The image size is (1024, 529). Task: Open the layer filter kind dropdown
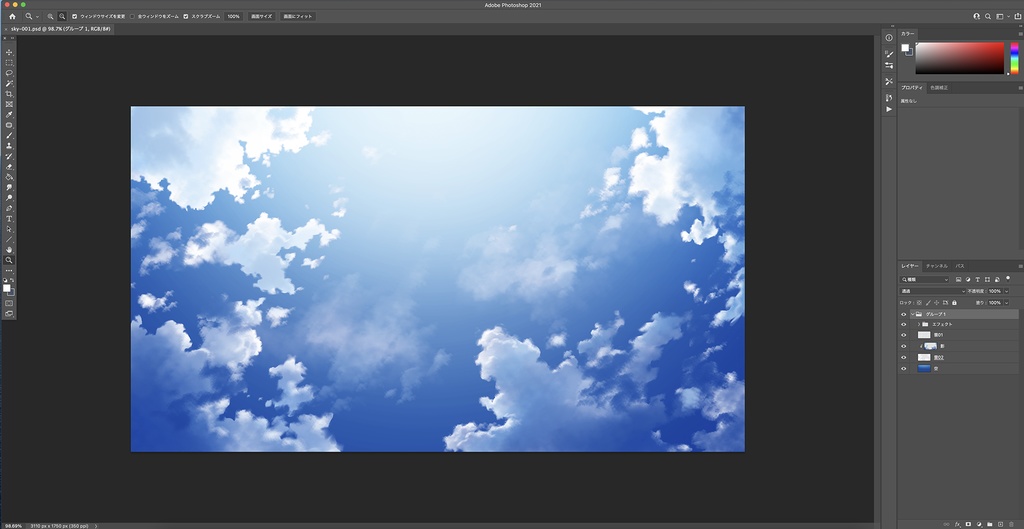[925, 280]
